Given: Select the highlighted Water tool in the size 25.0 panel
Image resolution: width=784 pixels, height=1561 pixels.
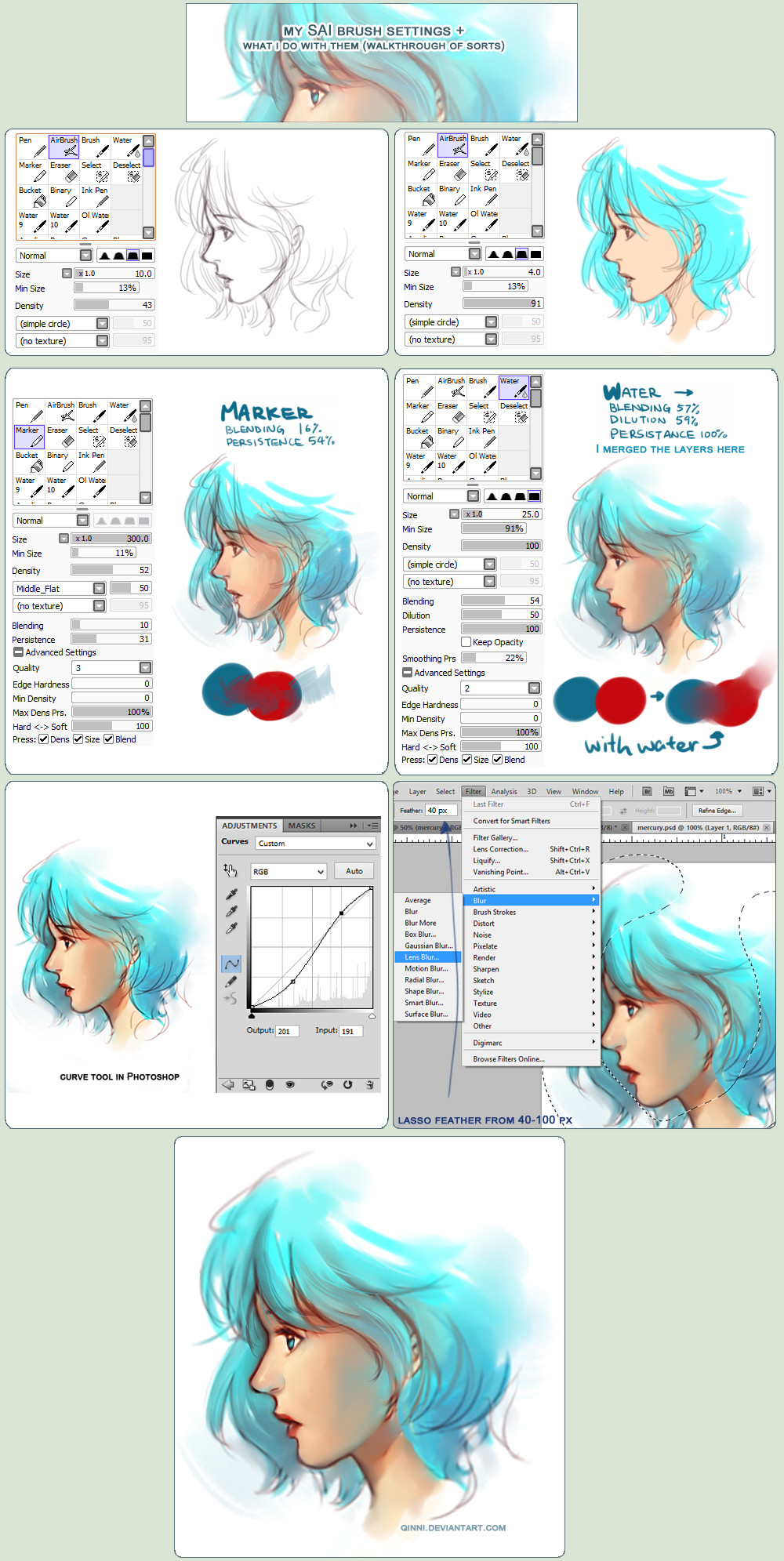Looking at the screenshot, I should coord(514,387).
